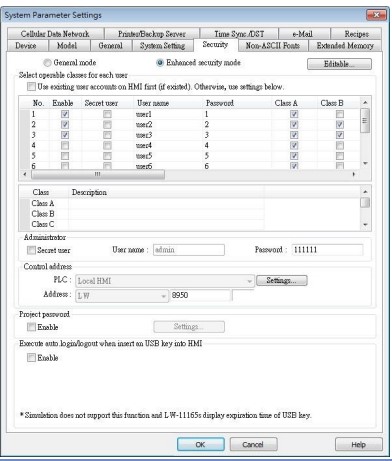This screenshot has width=392, height=461.
Task: Mark user2 as Secret user
Action: click(x=107, y=125)
